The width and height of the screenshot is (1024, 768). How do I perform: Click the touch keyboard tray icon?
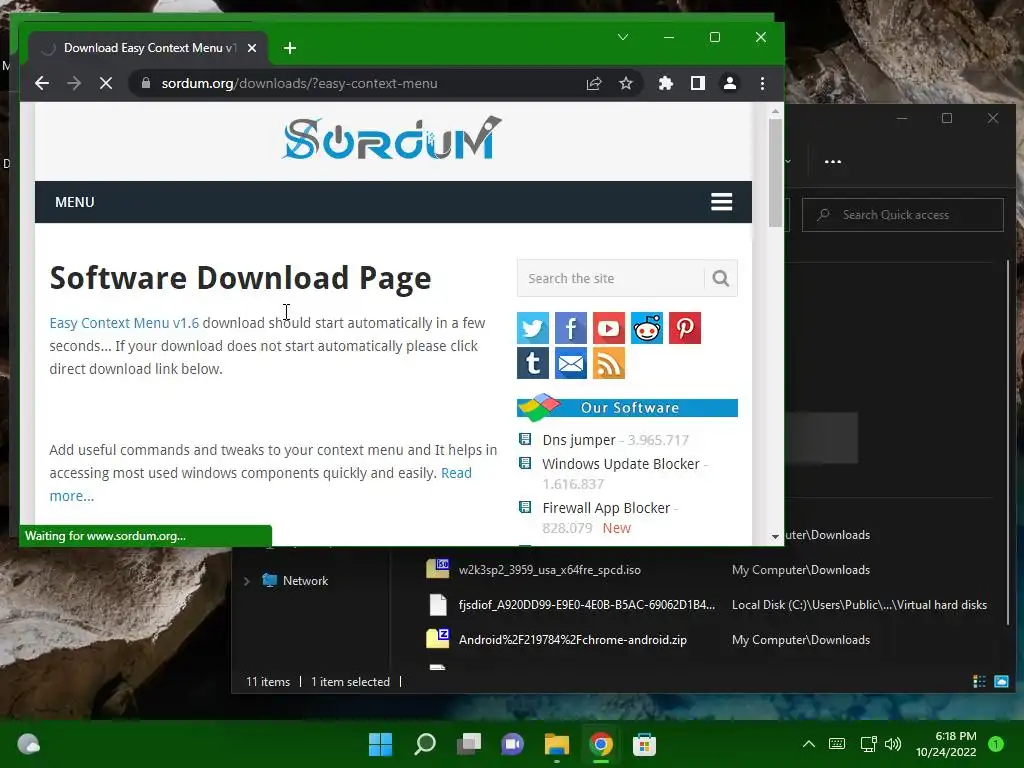[837, 744]
